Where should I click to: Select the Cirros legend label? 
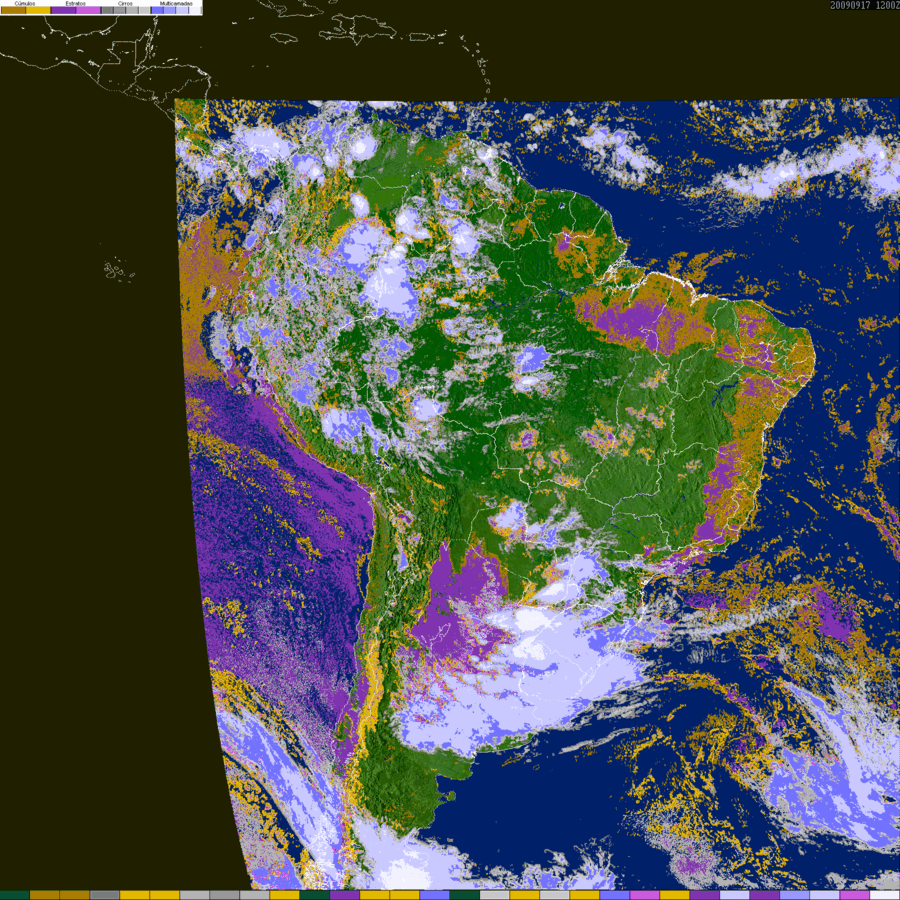click(125, 4)
